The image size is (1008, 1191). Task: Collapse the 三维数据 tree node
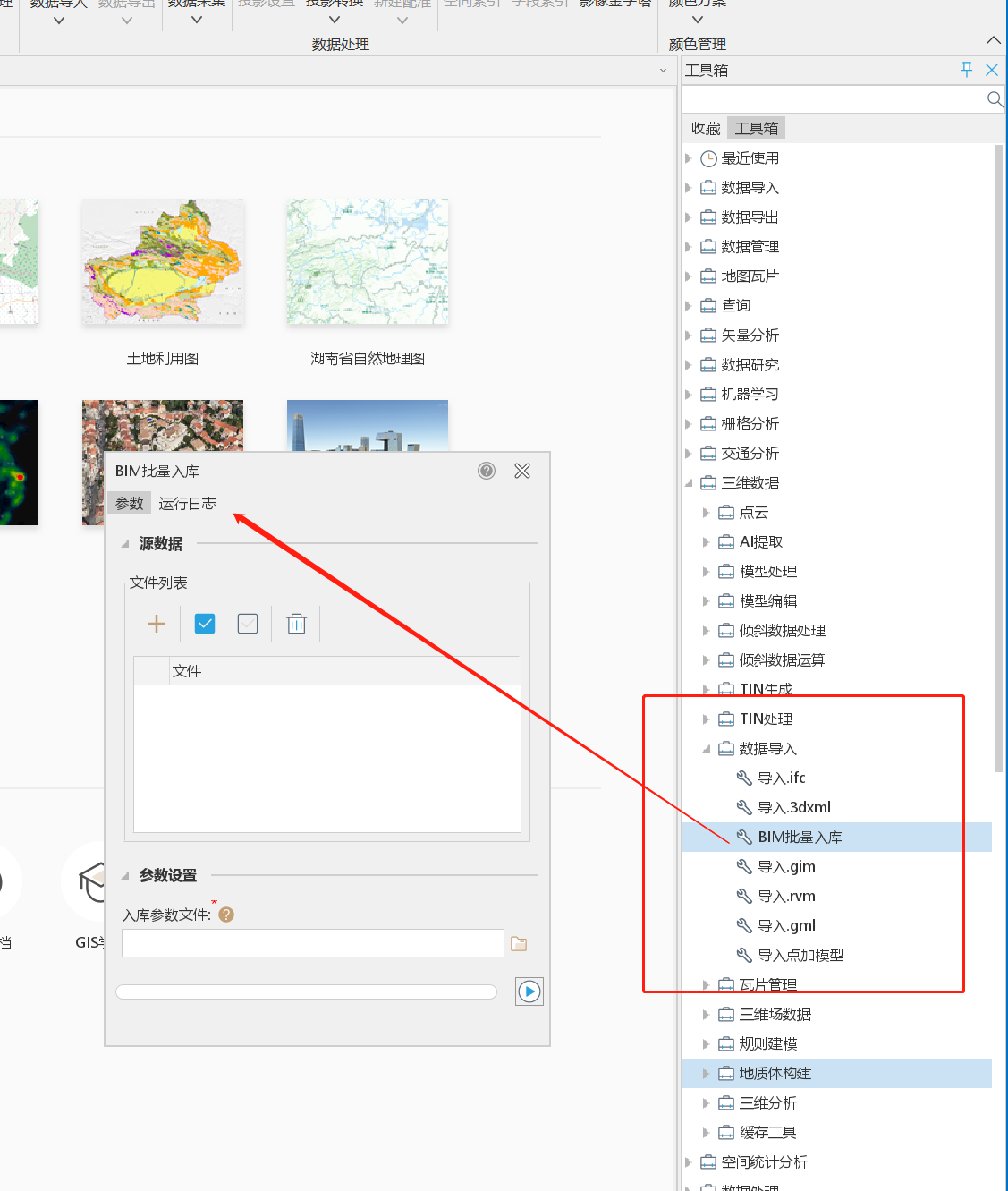pyautogui.click(x=689, y=483)
